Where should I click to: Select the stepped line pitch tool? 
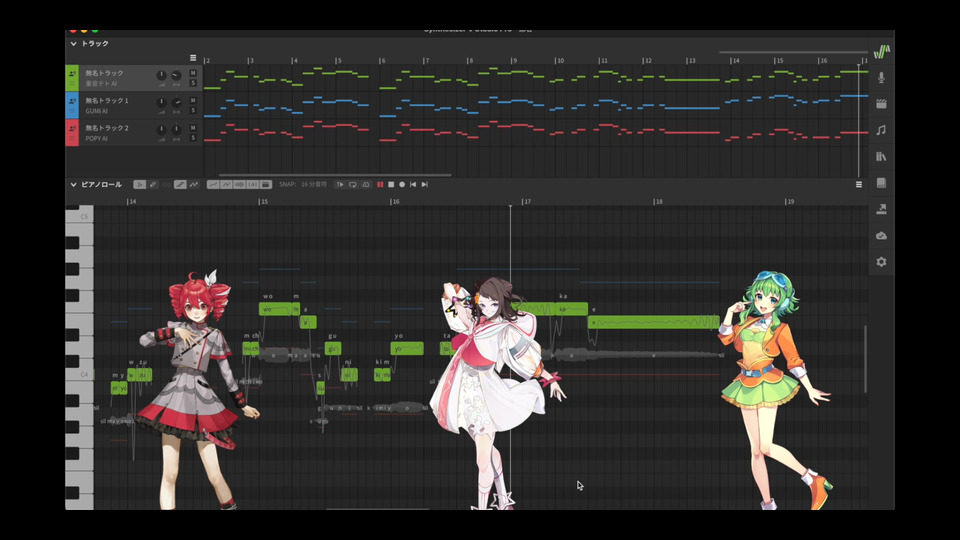[180, 184]
